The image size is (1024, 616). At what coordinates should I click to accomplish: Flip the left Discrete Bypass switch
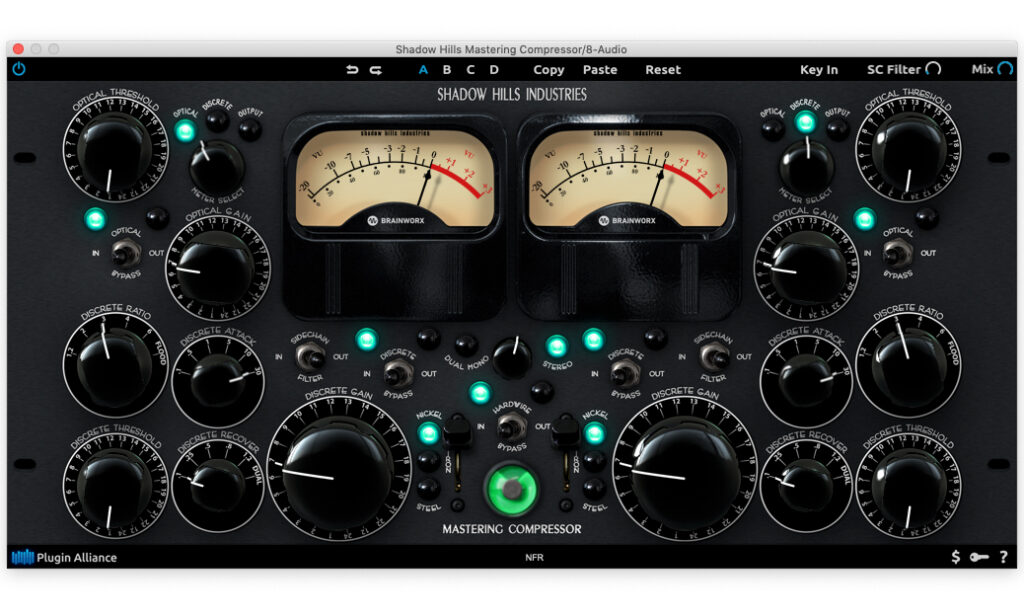click(x=398, y=374)
